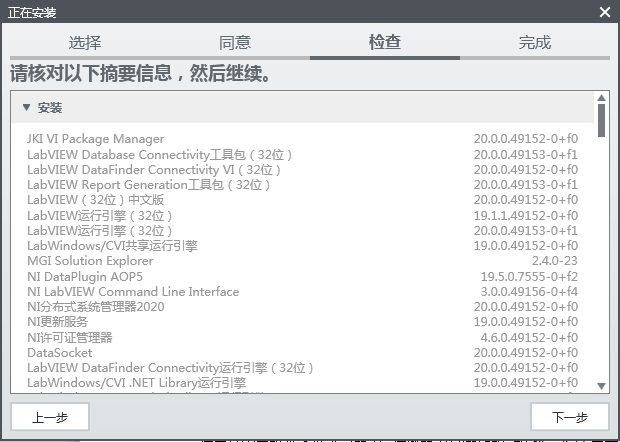Go to the 同意 step tab
Screen dimensions: 620x442
pyautogui.click(x=235, y=43)
